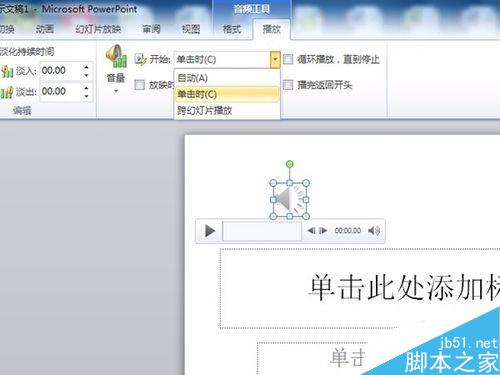This screenshot has width=500, height=375.
Task: Expand the 音量 dropdown arrow
Action: [116, 91]
